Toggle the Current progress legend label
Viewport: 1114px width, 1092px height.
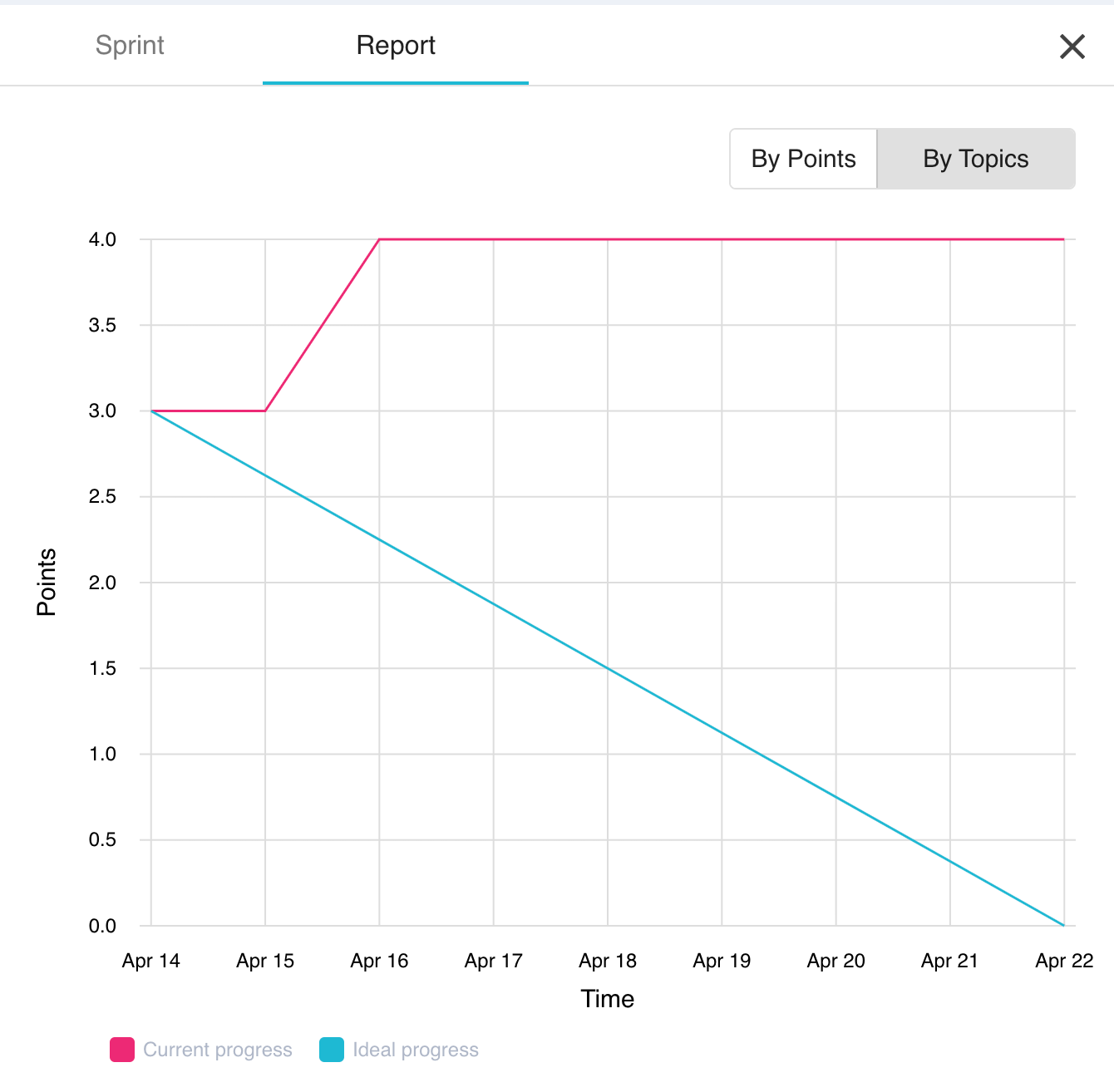(218, 1050)
